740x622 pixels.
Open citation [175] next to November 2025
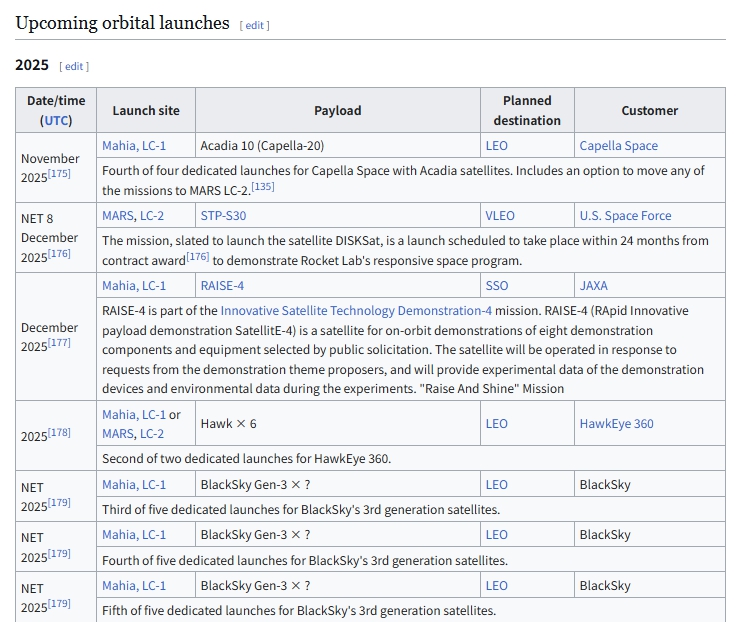[x=59, y=173]
